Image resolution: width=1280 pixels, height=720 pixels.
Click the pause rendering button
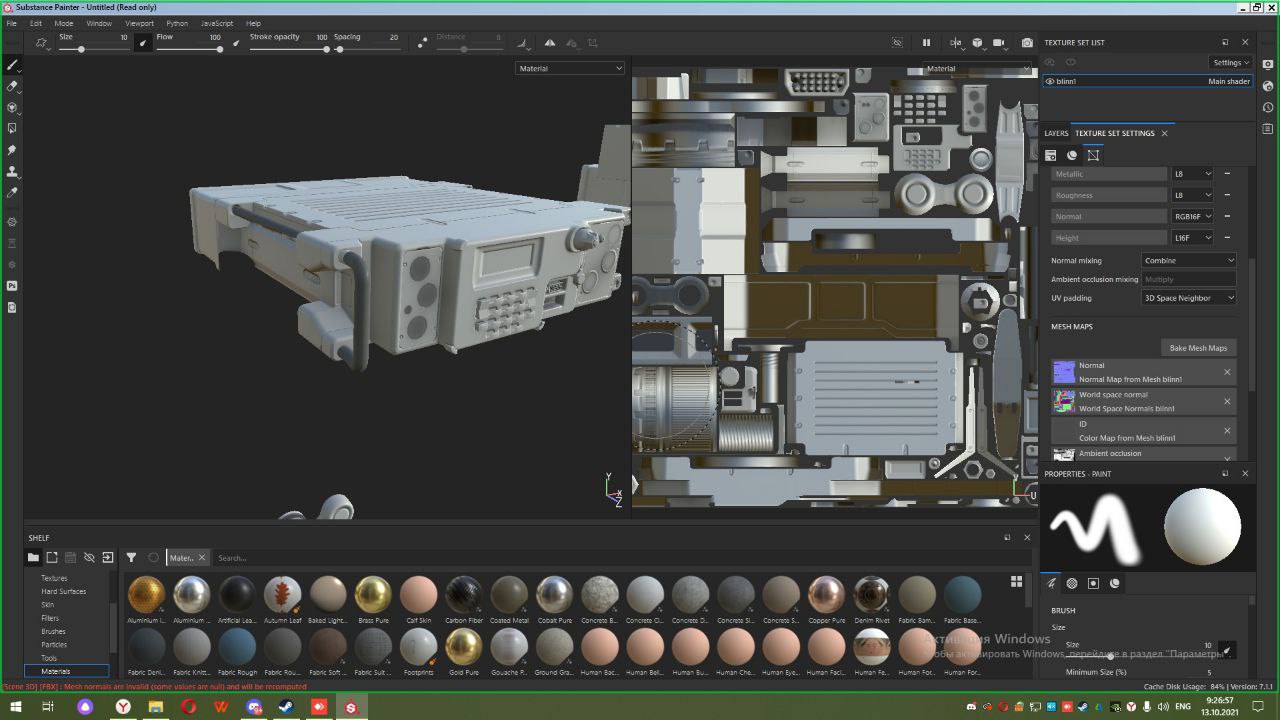point(926,43)
